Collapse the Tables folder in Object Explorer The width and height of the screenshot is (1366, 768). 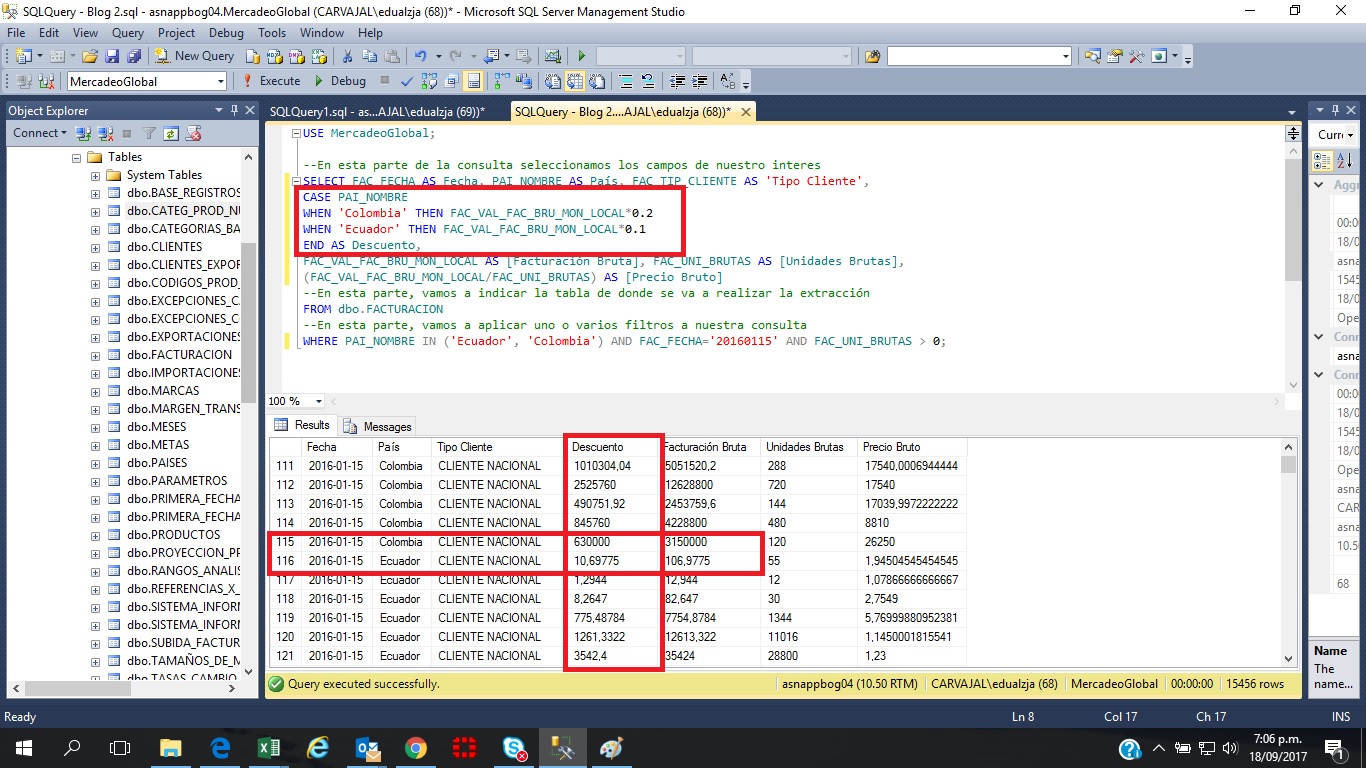tap(76, 157)
